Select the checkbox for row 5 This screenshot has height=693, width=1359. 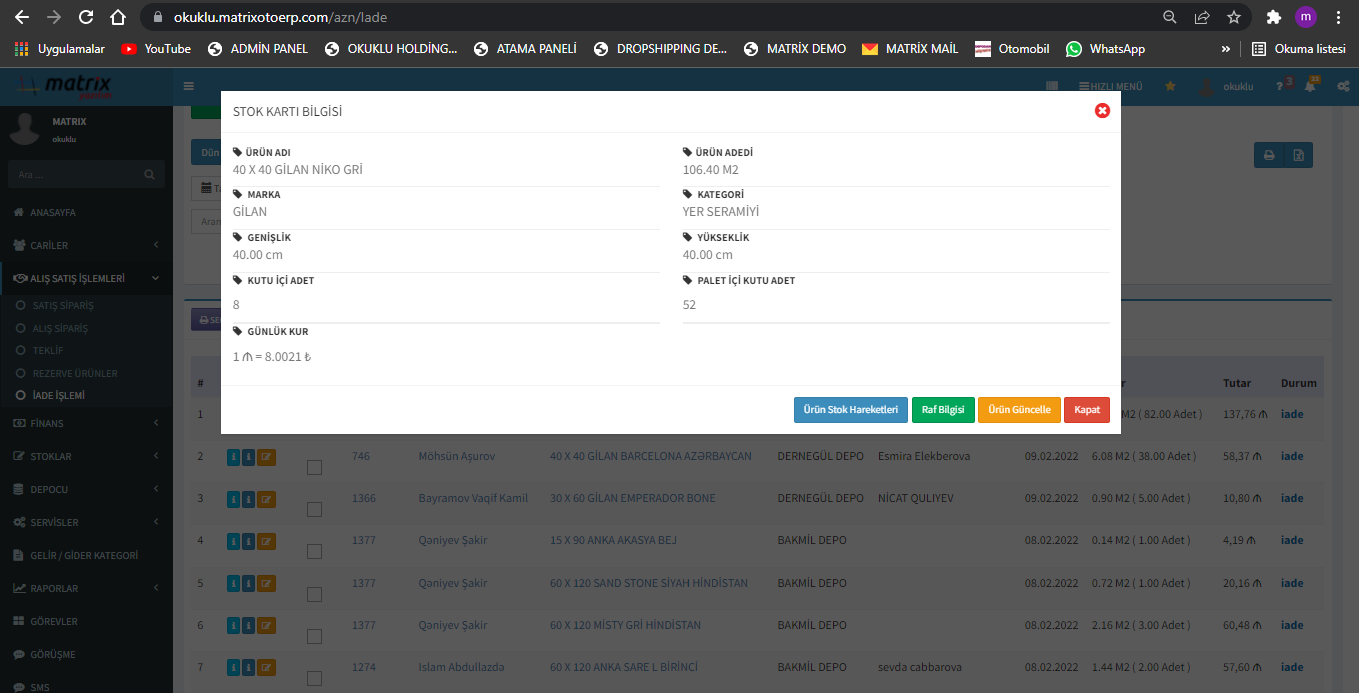314,594
